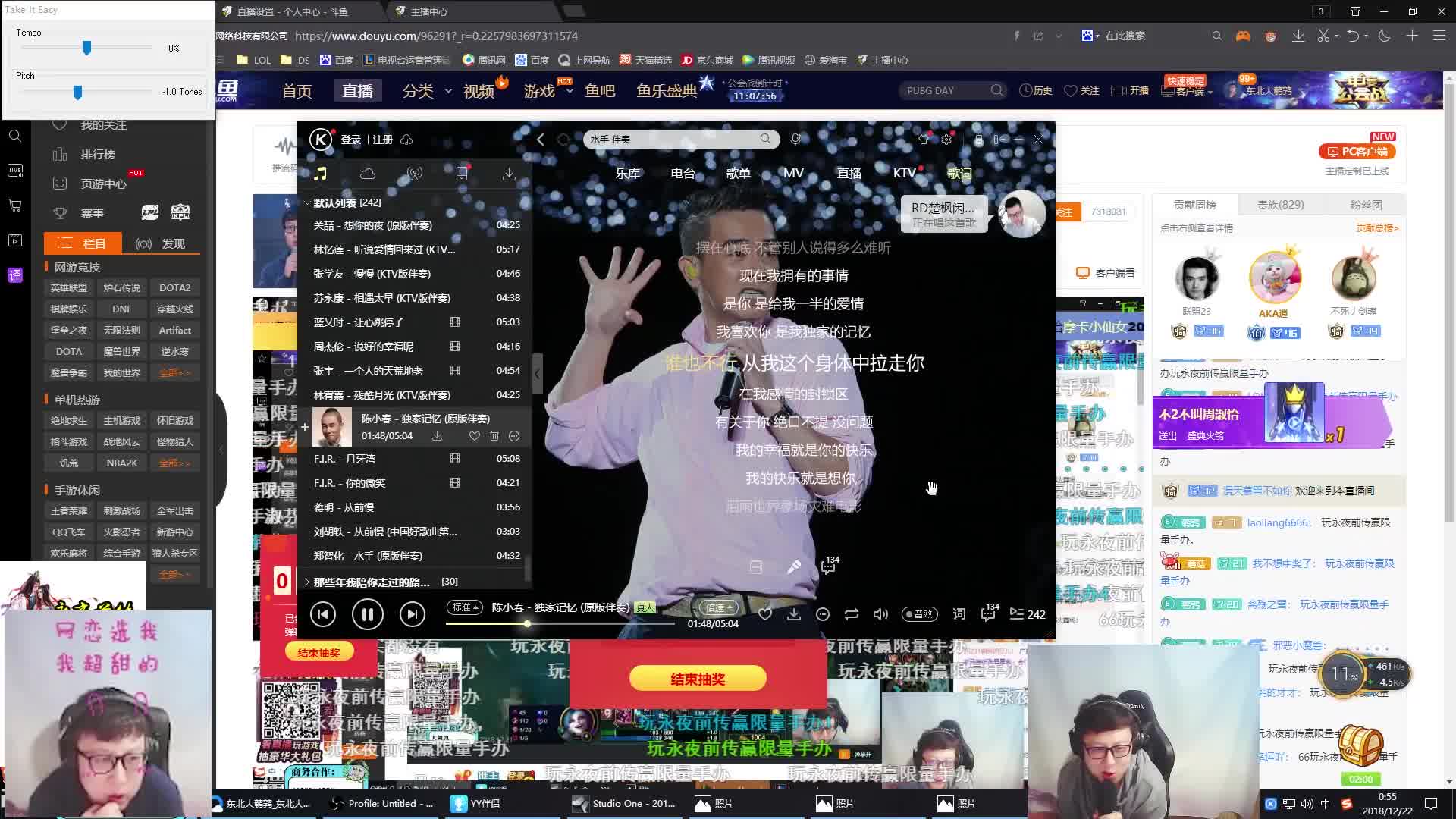
Task: Open play queue showing 242 songs
Action: pos(1028,614)
